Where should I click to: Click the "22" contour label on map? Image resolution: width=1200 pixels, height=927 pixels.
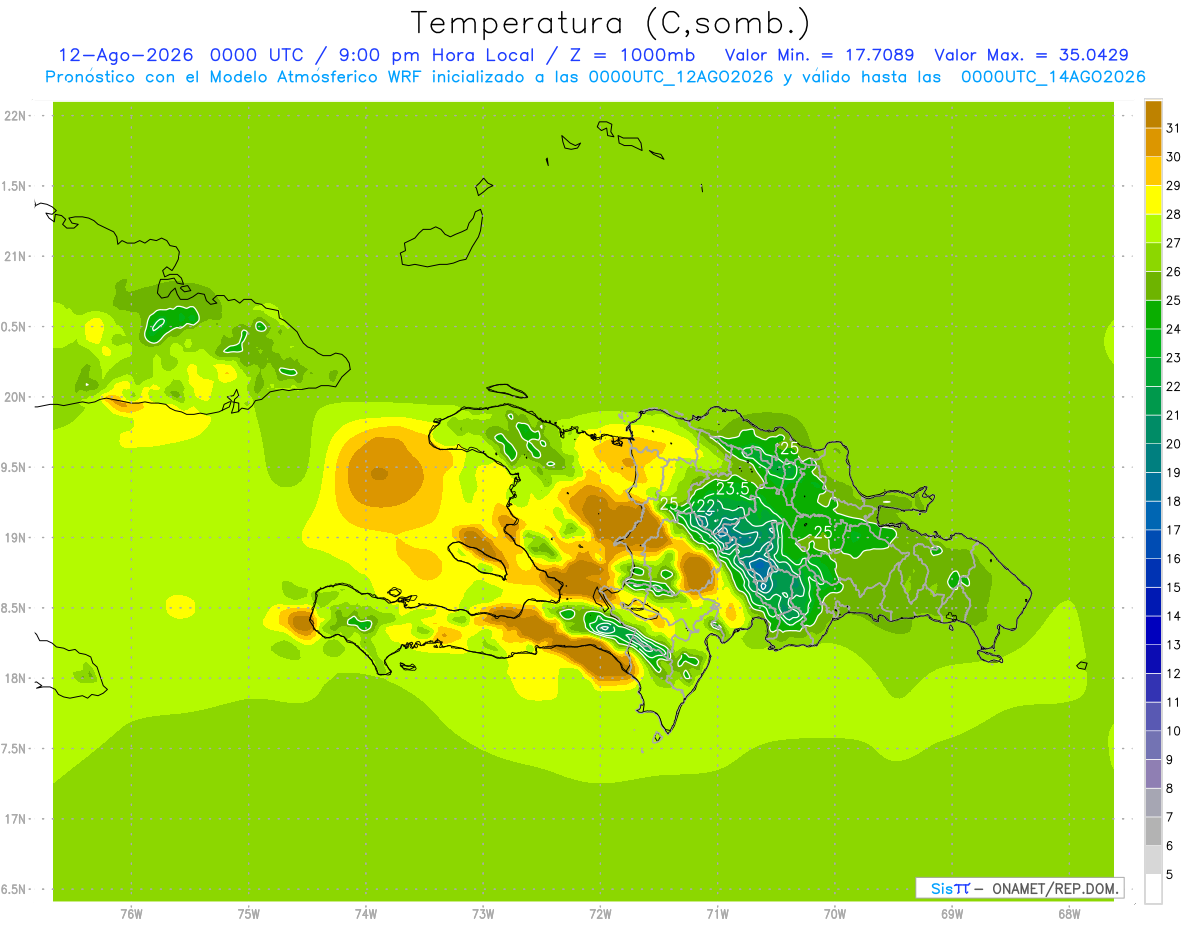pos(705,507)
